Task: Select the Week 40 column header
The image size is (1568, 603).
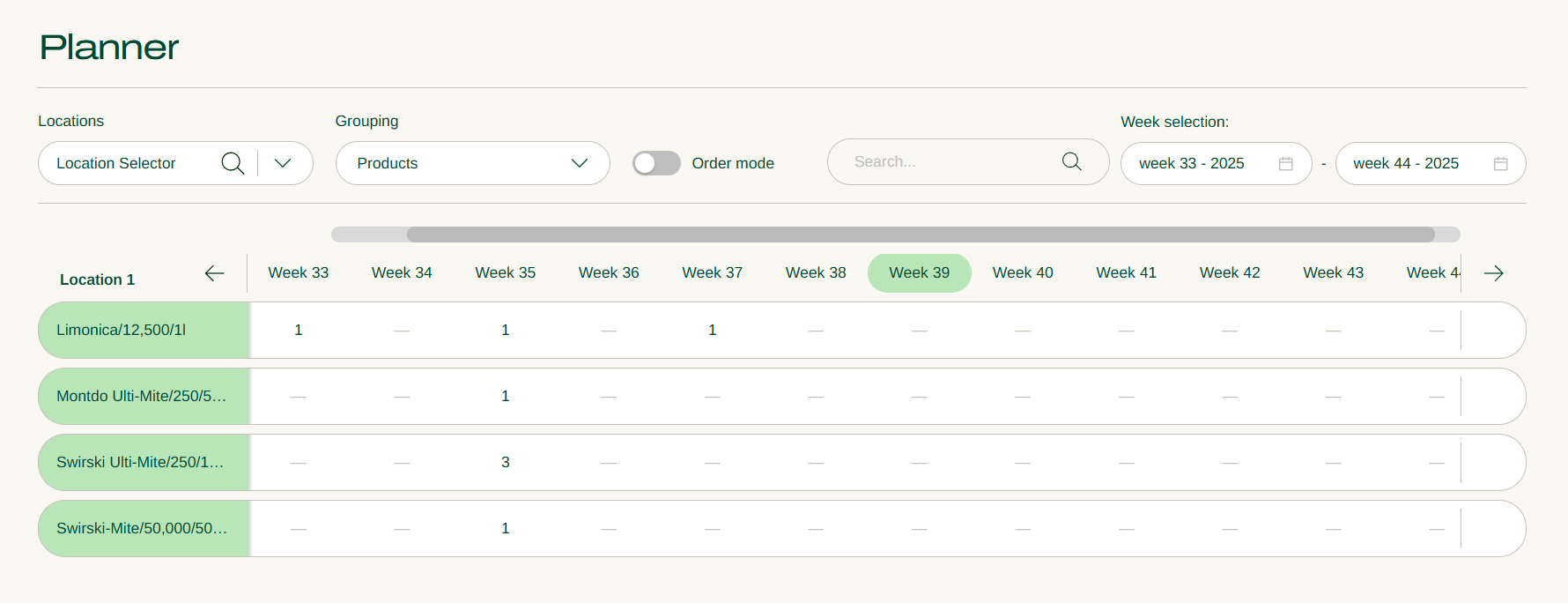Action: (x=1023, y=273)
